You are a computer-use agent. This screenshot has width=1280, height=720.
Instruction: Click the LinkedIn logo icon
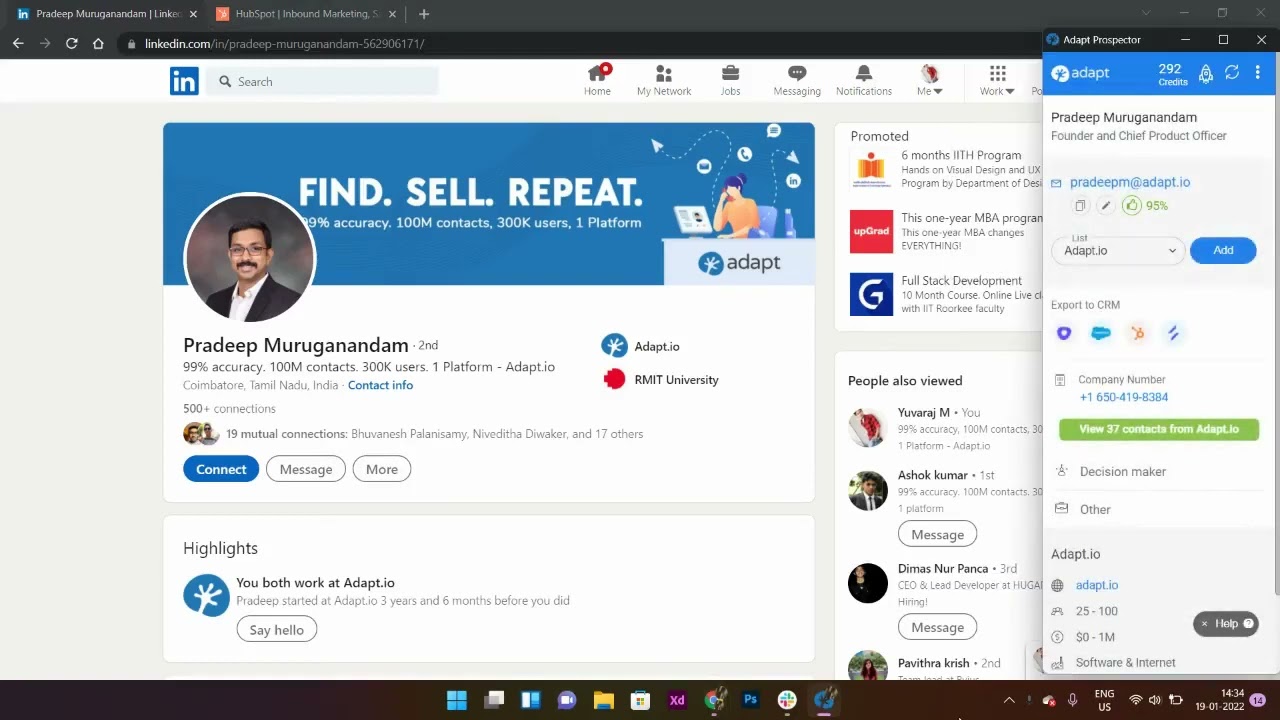184,81
